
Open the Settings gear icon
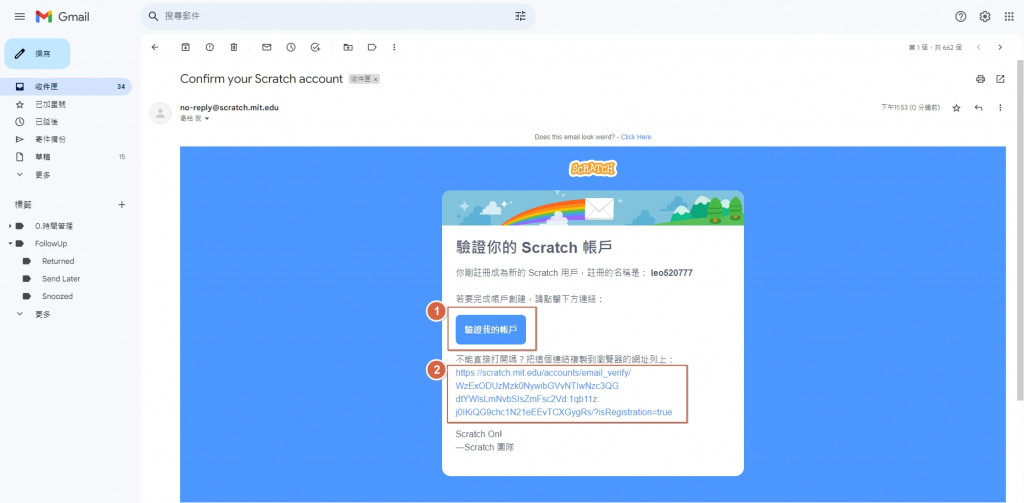tap(984, 16)
